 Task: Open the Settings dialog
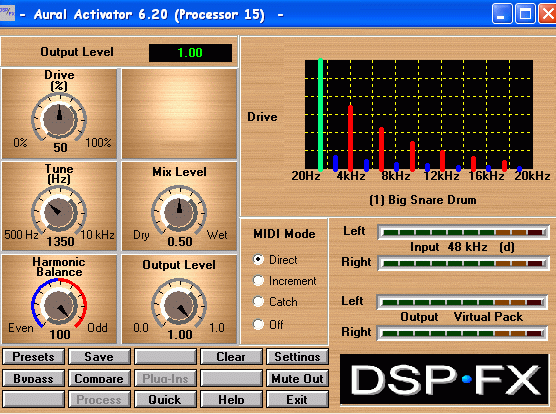click(297, 357)
